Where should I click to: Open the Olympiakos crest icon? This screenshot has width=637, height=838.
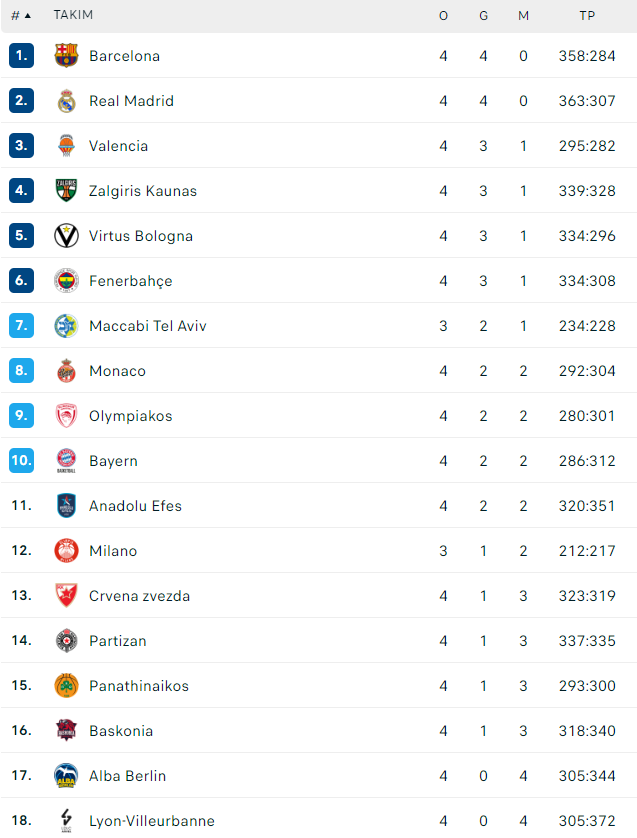pyautogui.click(x=66, y=415)
